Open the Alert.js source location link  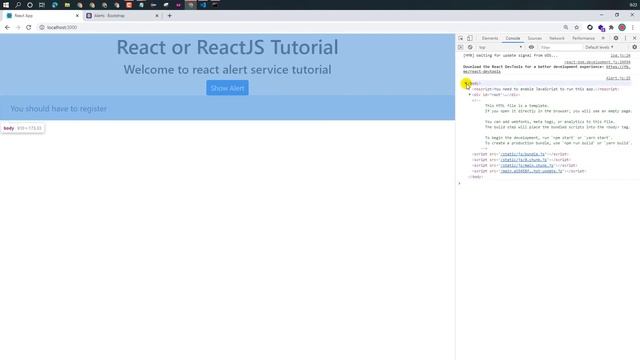pyautogui.click(x=618, y=78)
